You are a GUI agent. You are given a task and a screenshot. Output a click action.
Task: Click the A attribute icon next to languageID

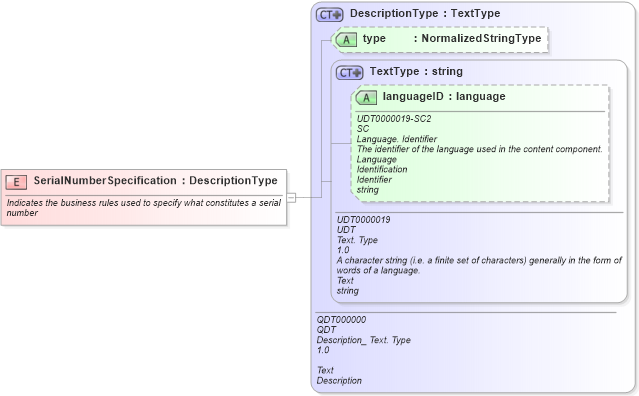click(366, 98)
